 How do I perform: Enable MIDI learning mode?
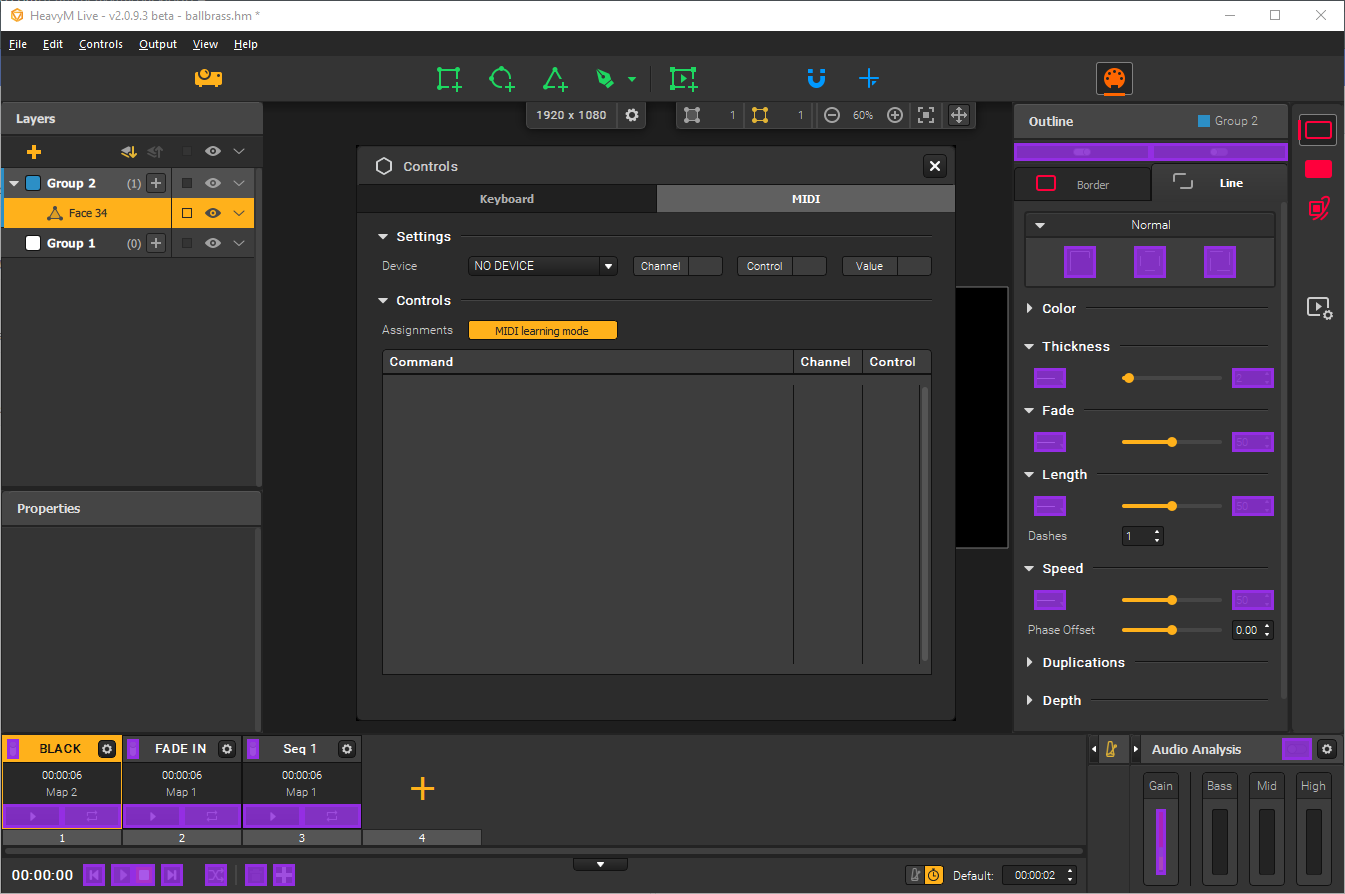coord(542,329)
